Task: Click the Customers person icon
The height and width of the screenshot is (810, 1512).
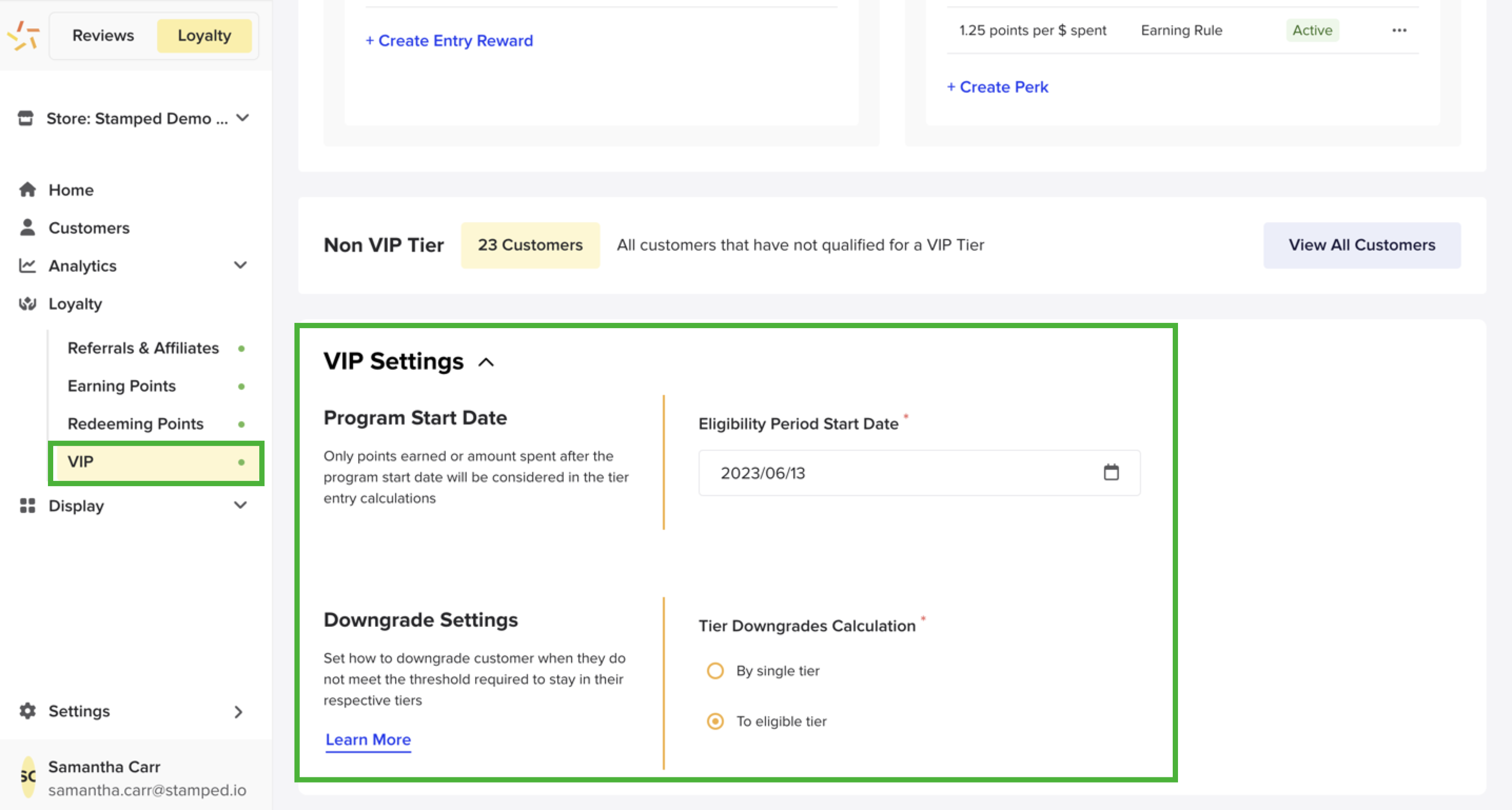Action: coord(27,227)
